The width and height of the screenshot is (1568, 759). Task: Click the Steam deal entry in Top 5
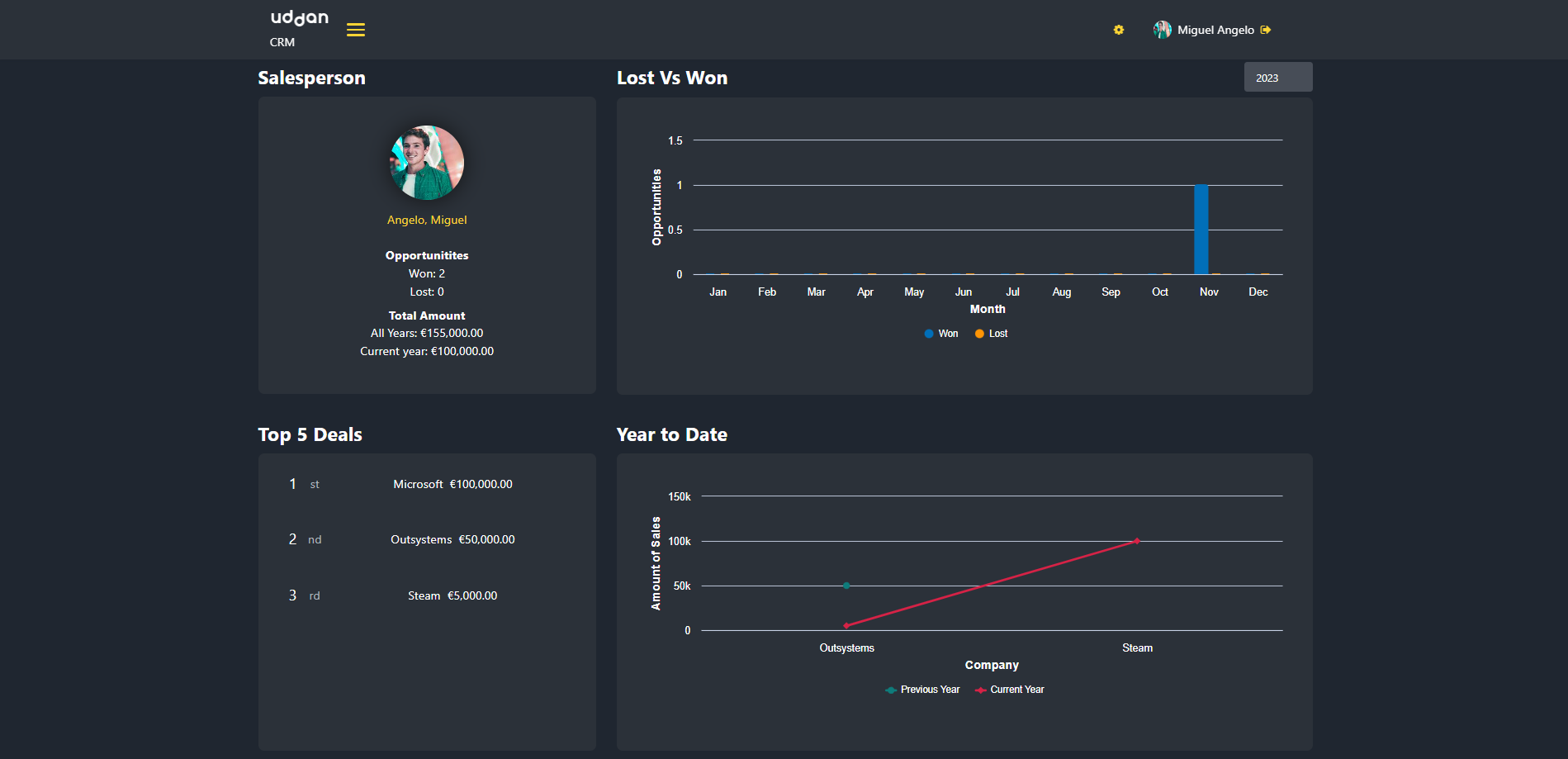pyautogui.click(x=452, y=595)
